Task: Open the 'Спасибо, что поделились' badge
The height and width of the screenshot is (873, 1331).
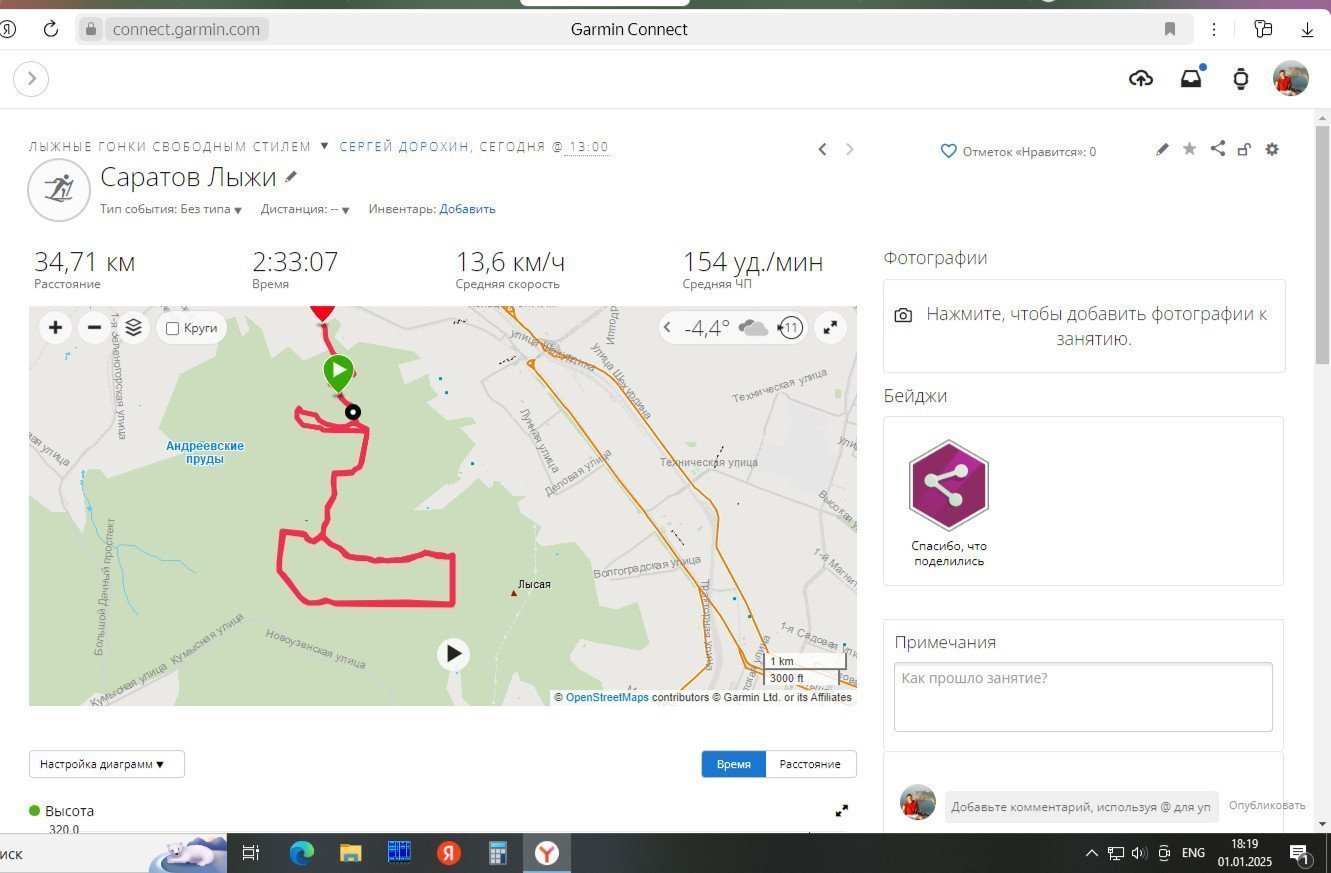Action: (x=948, y=502)
